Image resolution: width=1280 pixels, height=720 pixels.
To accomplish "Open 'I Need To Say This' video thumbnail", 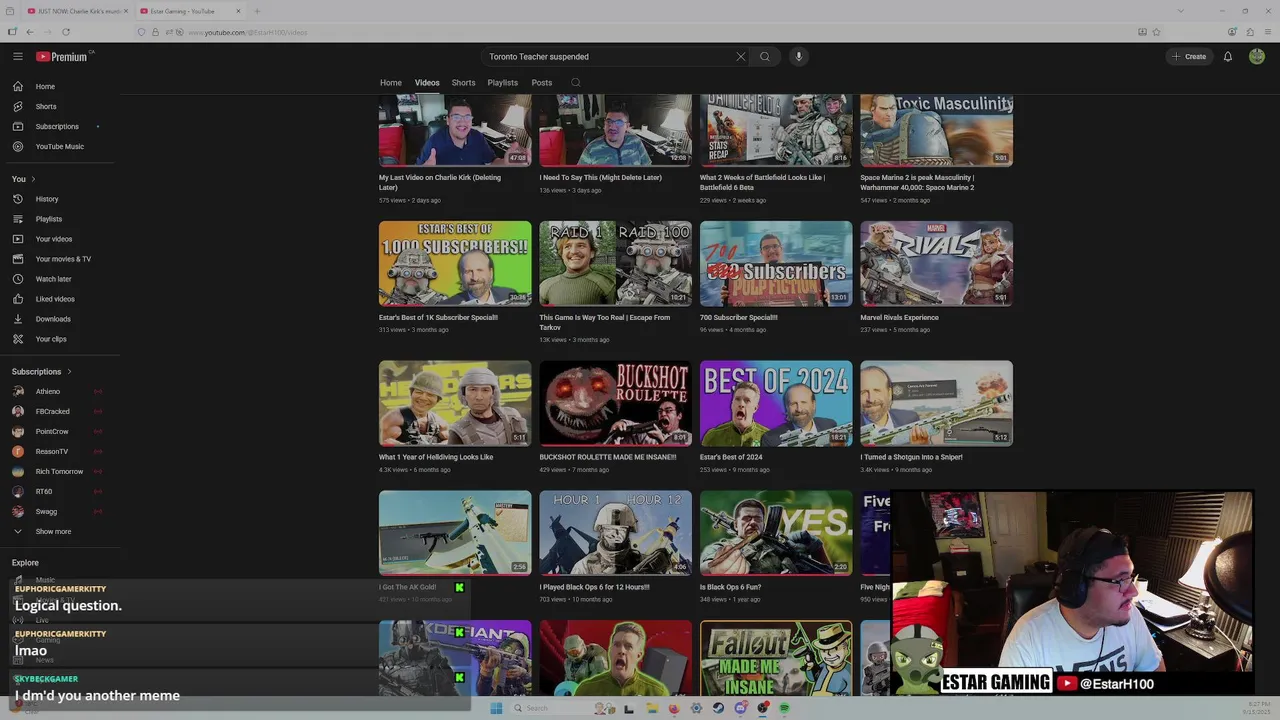I will coord(615,130).
